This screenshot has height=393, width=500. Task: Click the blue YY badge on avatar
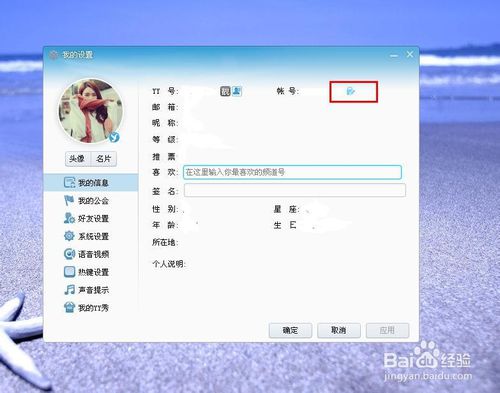pyautogui.click(x=114, y=137)
